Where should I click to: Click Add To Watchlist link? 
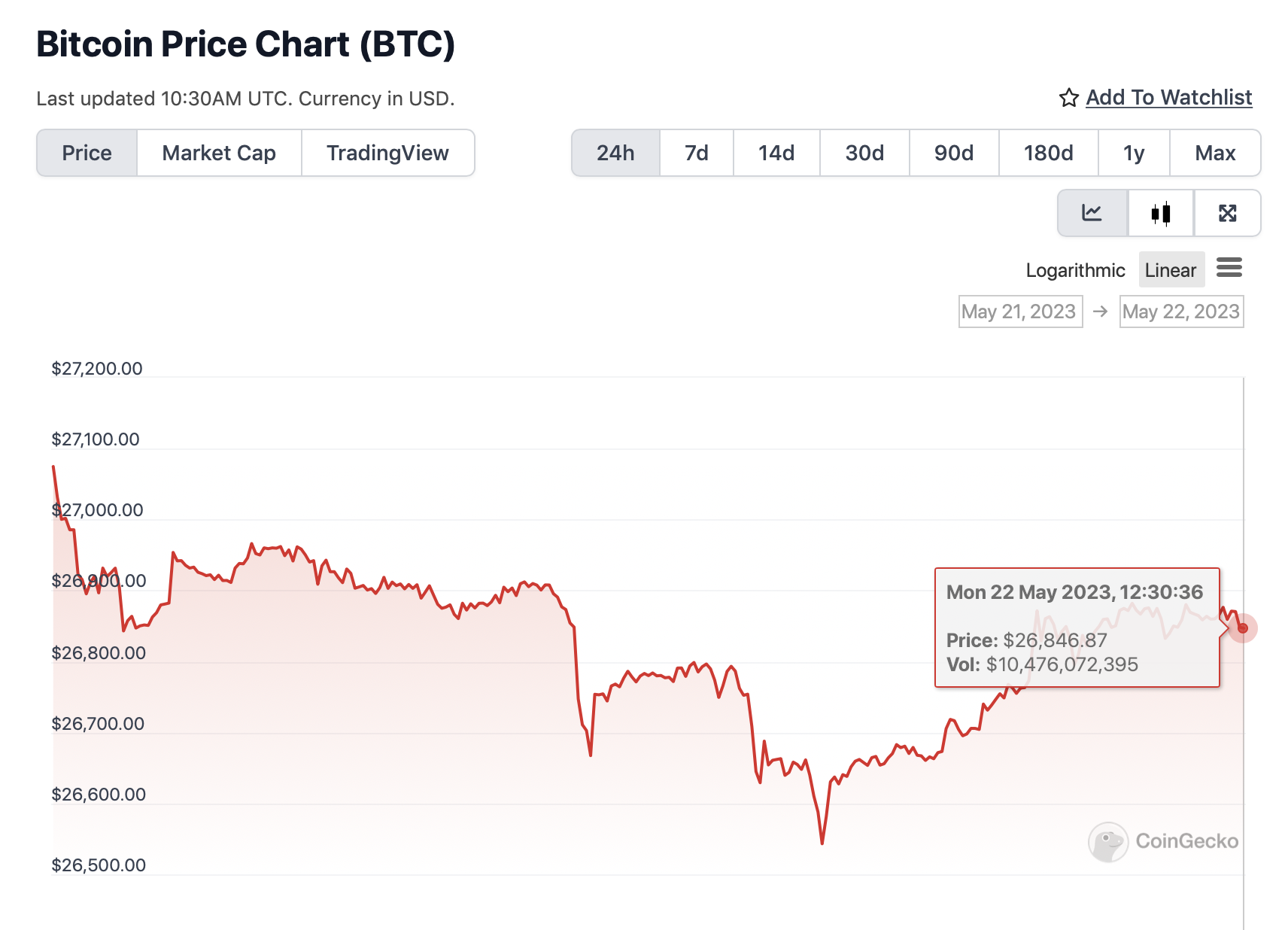point(1168,98)
